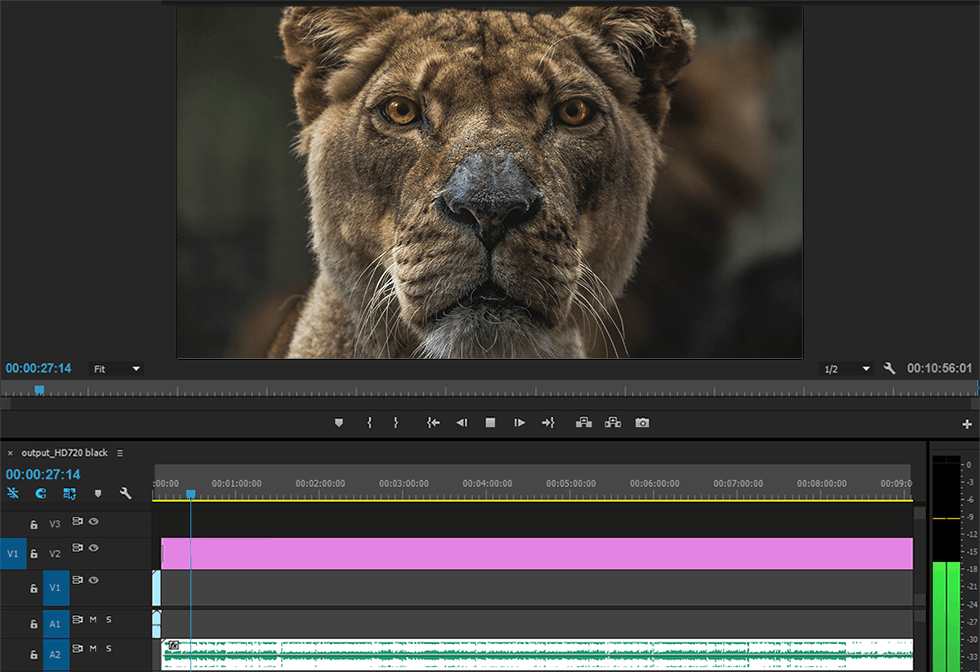980x672 pixels.
Task: Toggle A1 track targeting button
Action: point(56,624)
